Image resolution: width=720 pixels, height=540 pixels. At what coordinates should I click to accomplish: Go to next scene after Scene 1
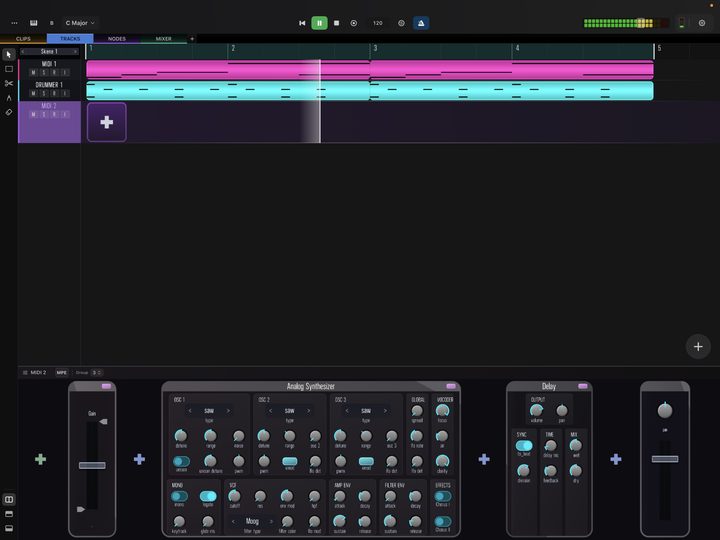click(x=75, y=51)
